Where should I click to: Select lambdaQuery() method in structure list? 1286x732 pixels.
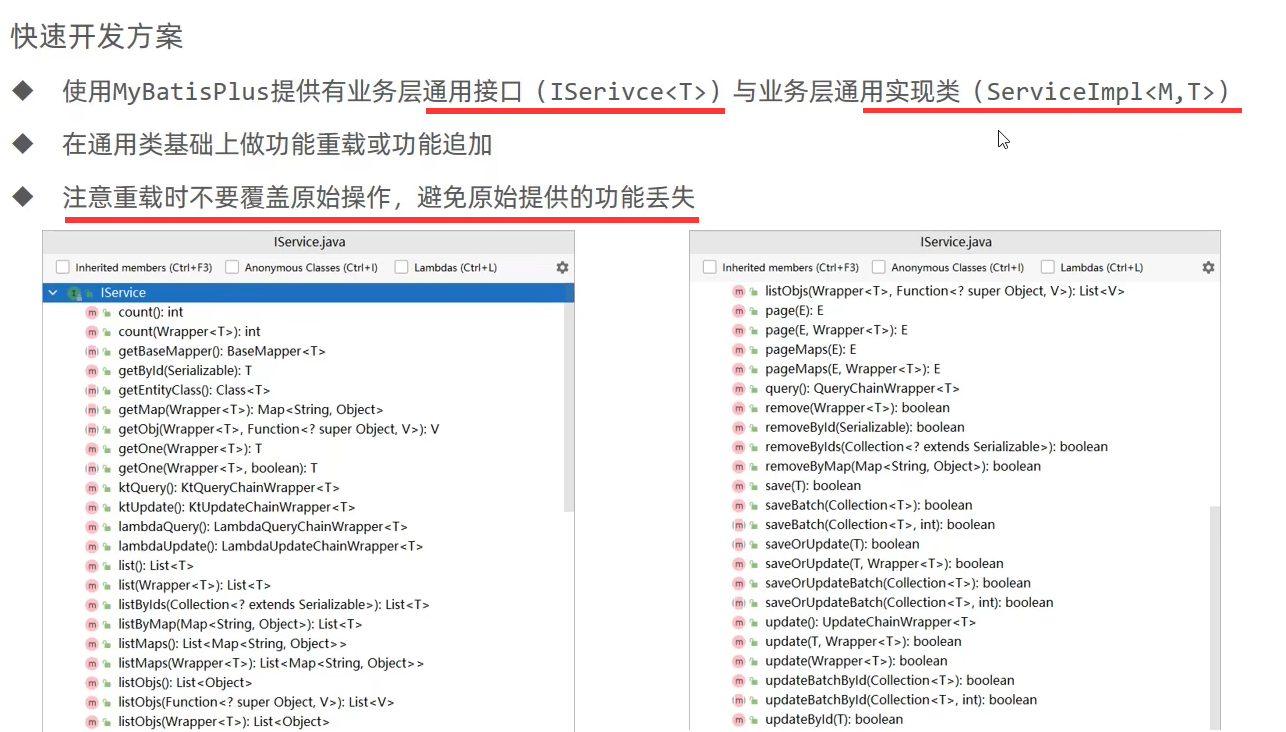click(x=262, y=527)
